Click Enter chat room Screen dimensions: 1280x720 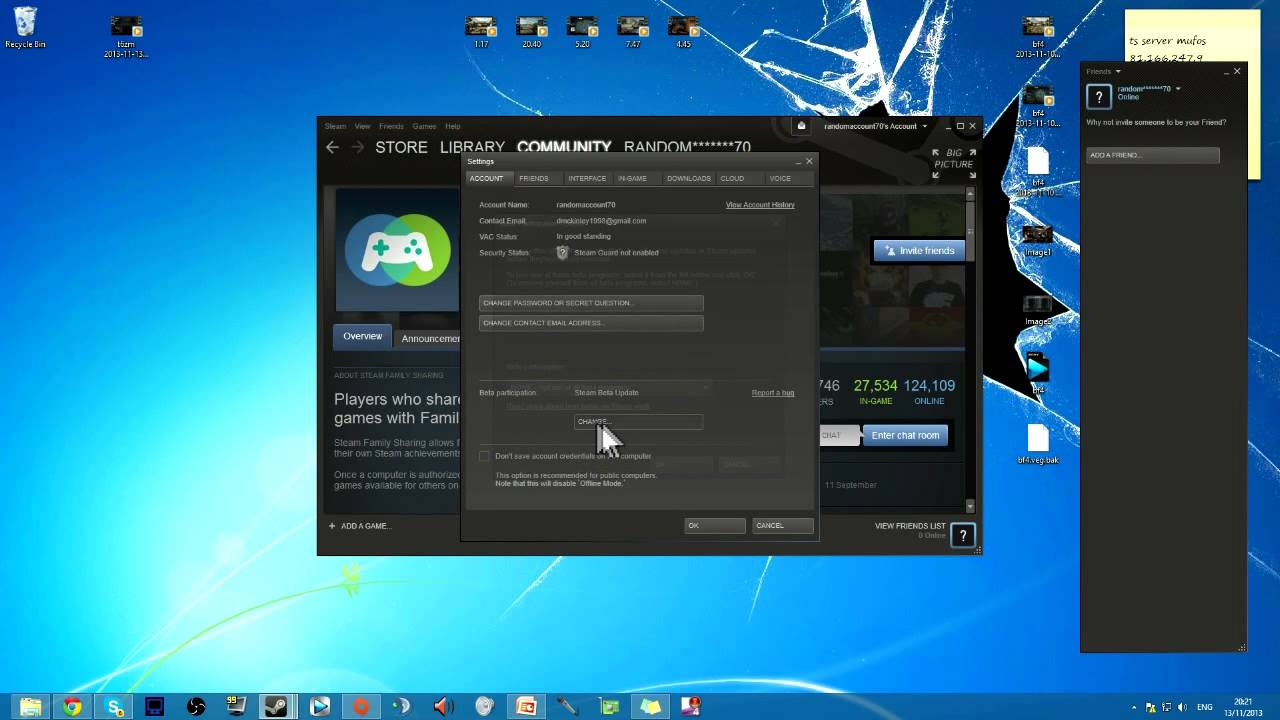click(x=905, y=435)
